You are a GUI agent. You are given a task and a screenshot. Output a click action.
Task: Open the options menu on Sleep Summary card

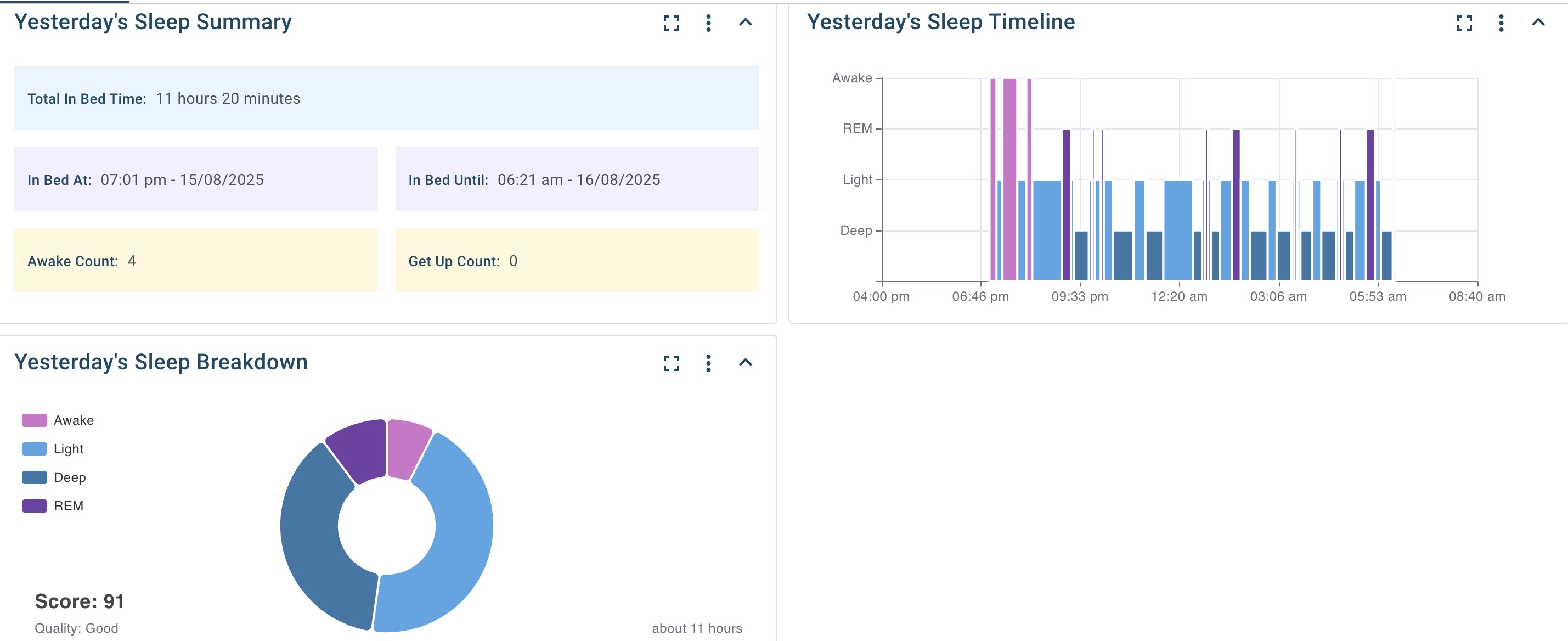coord(707,24)
